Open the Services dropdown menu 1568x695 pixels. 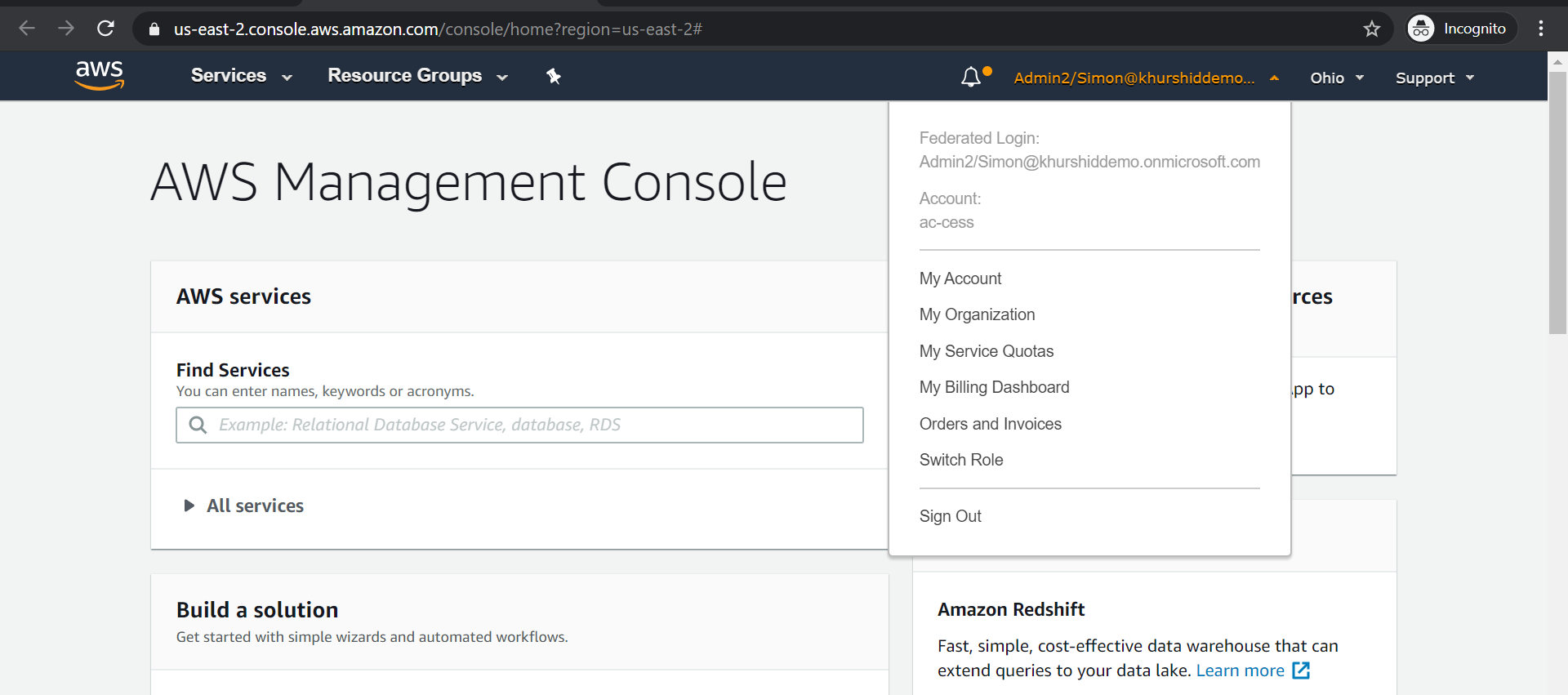click(241, 76)
